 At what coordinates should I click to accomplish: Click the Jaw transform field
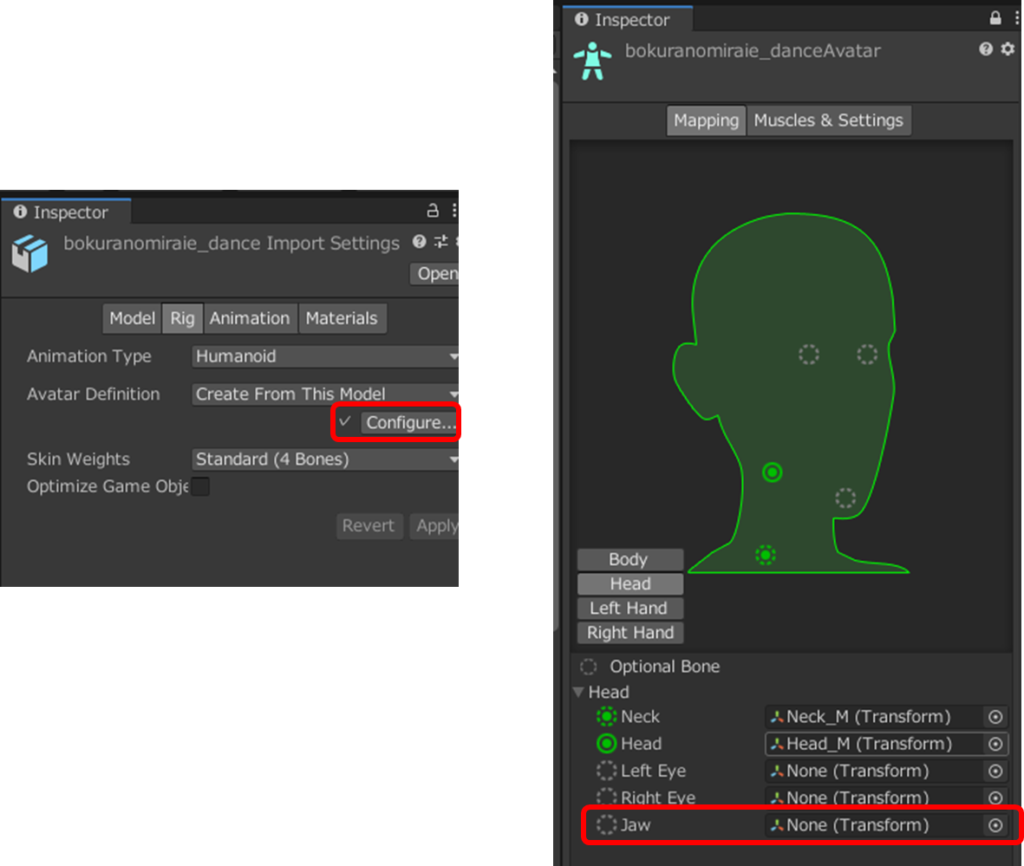(870, 825)
